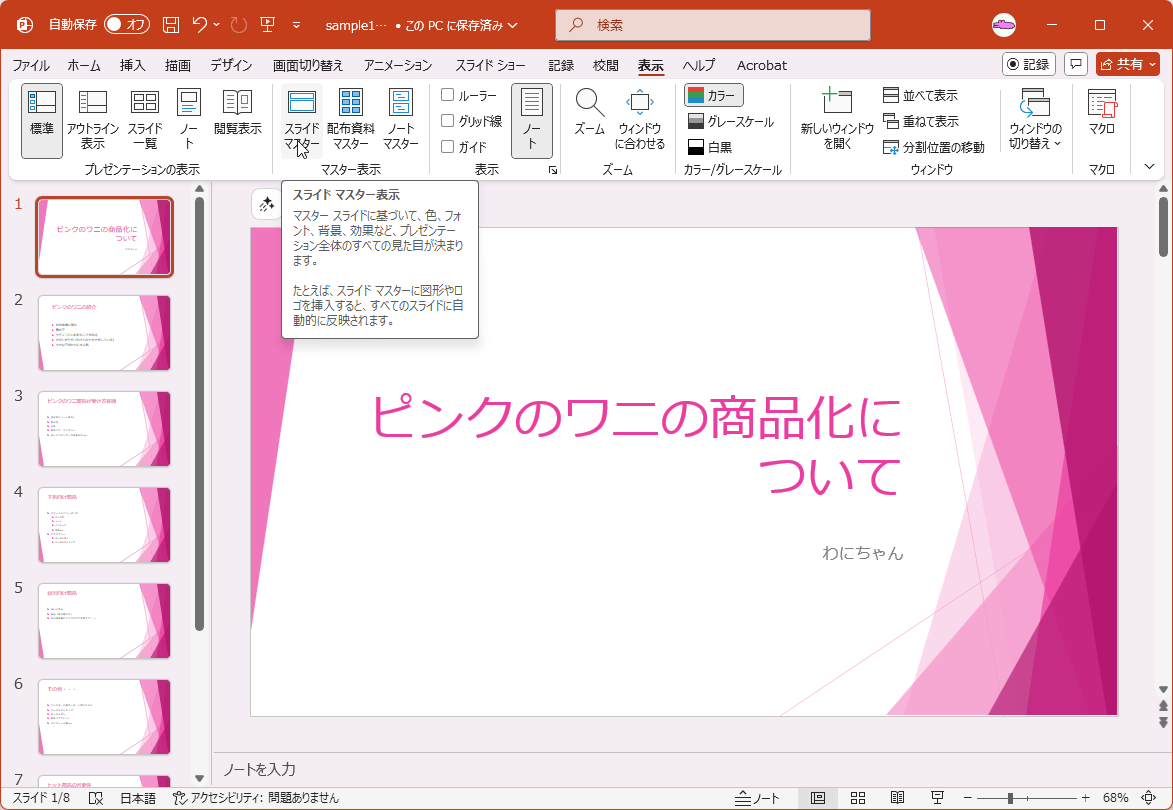Click アクセシビリティ: 問題ありません status
Viewport: 1173px width, 810px height.
tap(255, 798)
